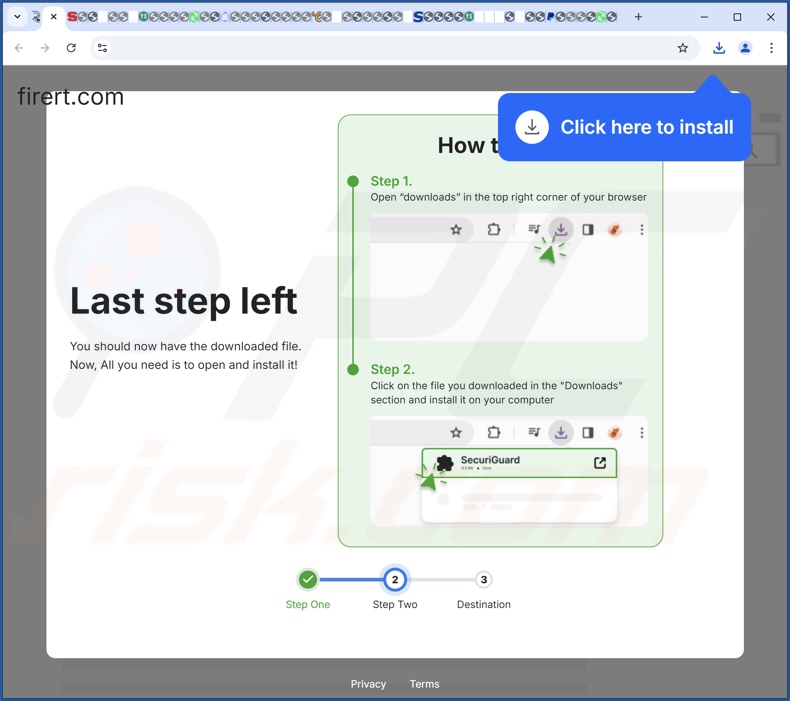This screenshot has height=701, width=790.
Task: Click the green 'Step 2.' heading
Action: pos(392,369)
